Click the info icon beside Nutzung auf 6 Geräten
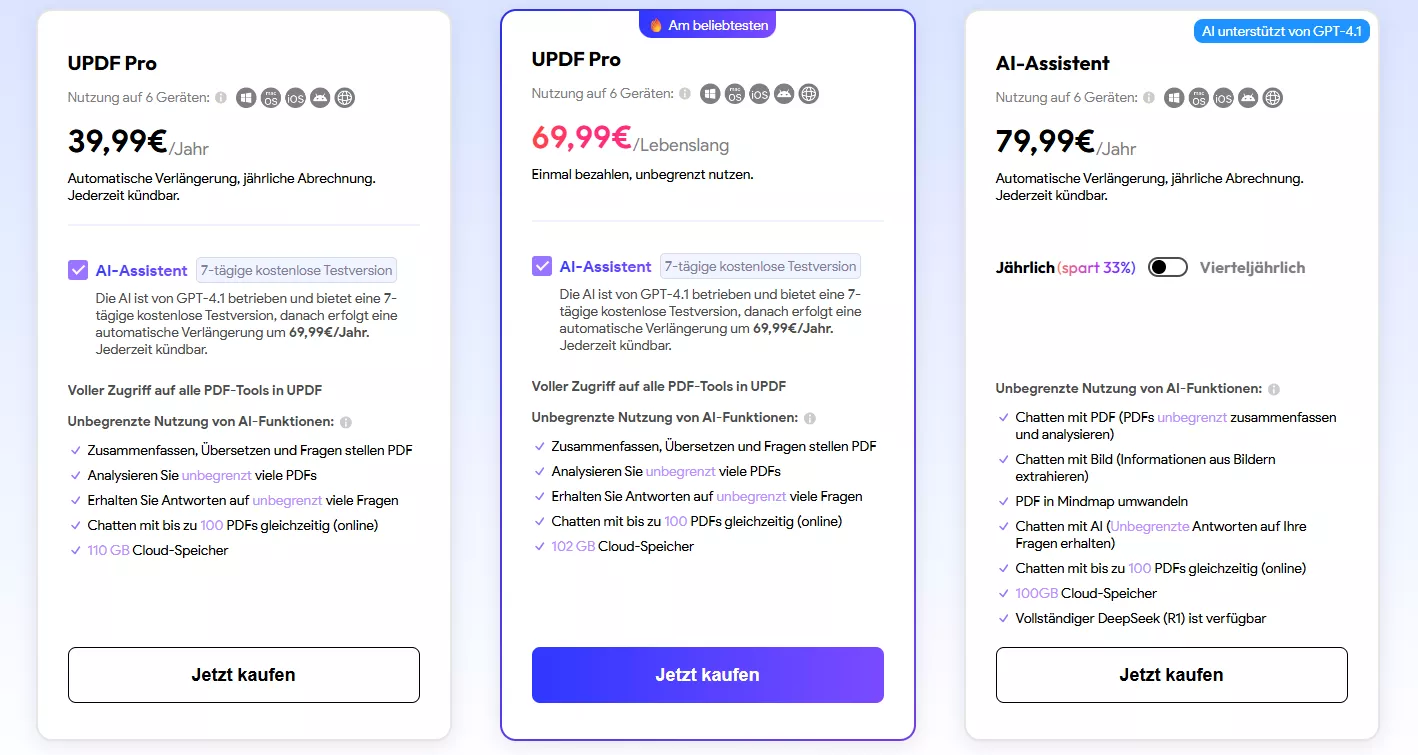1418x755 pixels. coord(222,97)
